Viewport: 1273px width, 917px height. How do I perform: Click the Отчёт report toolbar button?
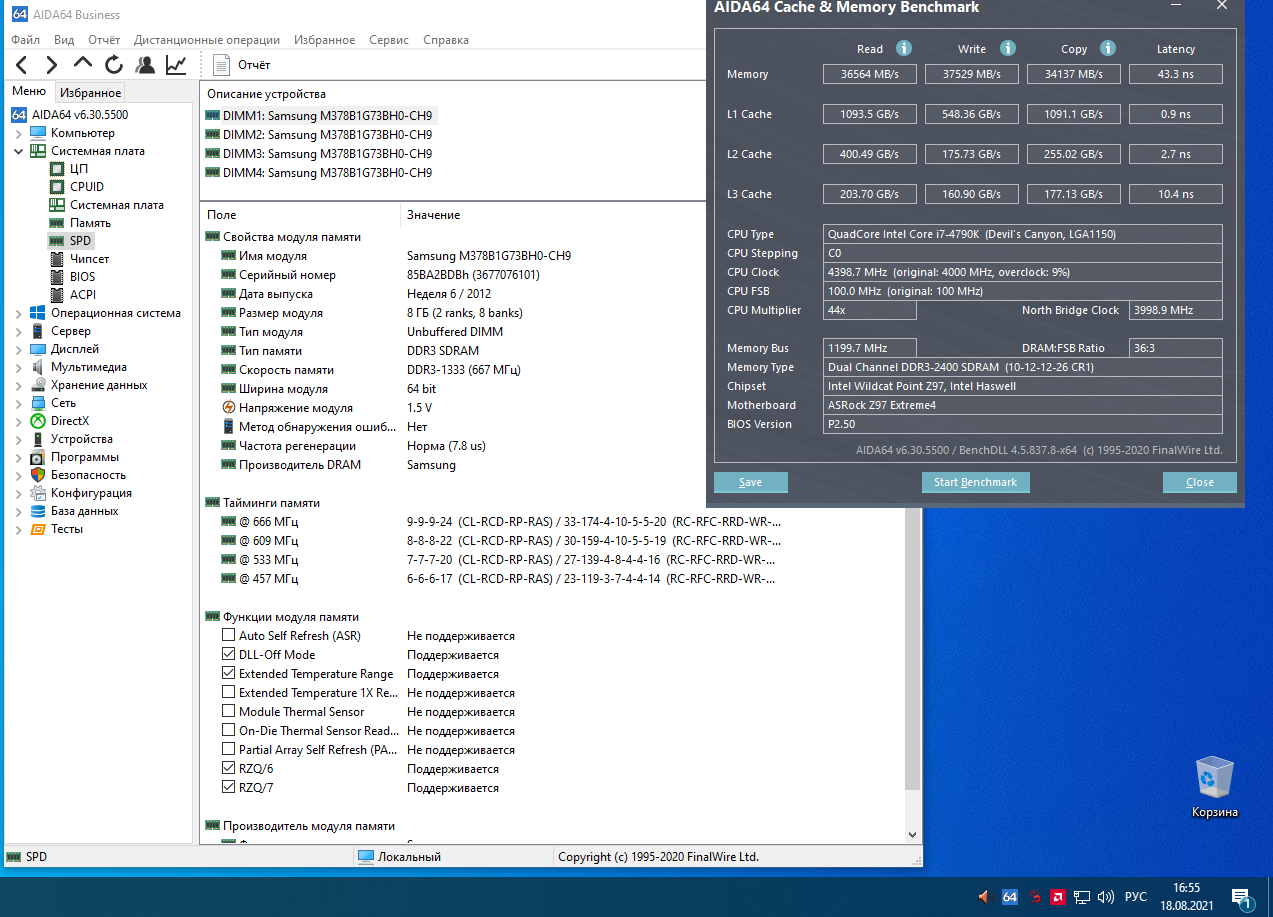pos(243,65)
